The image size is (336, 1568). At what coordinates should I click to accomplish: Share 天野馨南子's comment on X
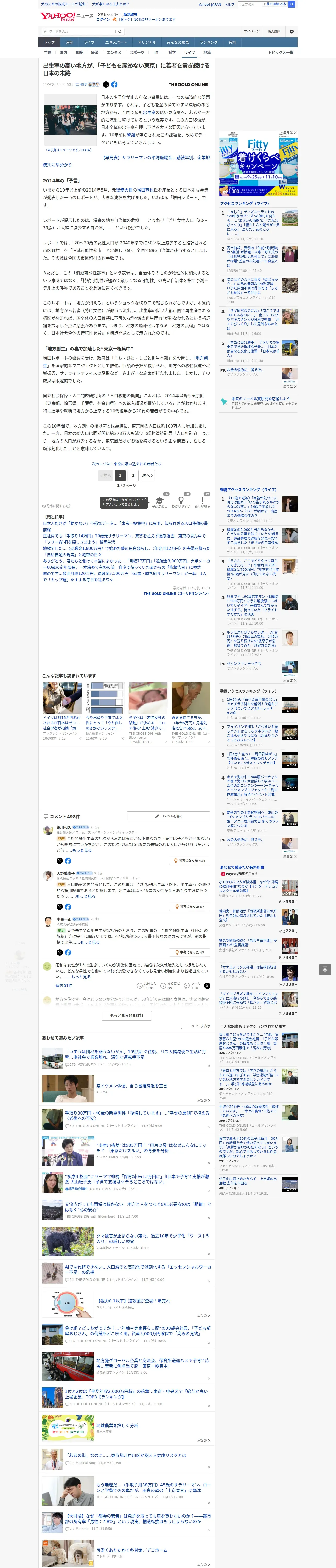click(x=60, y=906)
